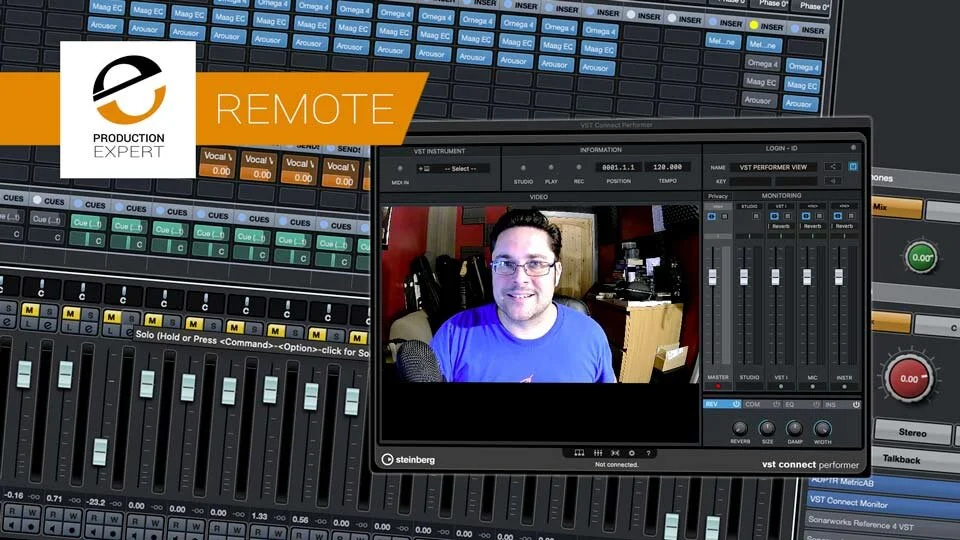The image size is (960, 540).
Task: Click the NAME field VST PERFORMER VIEW
Action: point(773,167)
